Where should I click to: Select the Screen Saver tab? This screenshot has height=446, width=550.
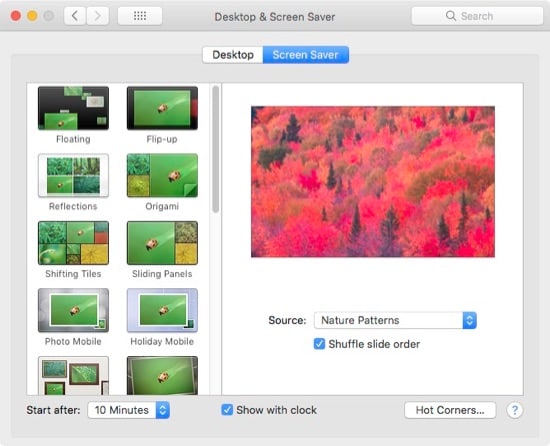click(306, 55)
